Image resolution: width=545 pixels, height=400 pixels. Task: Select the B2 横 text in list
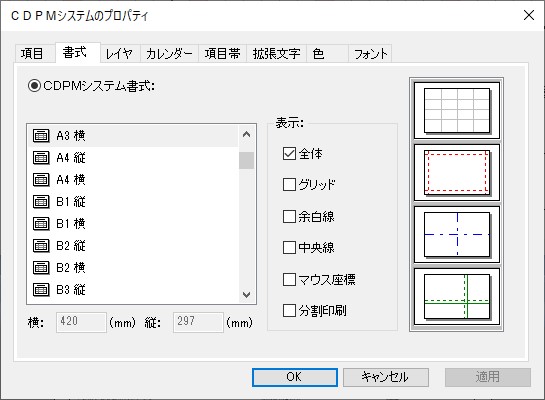click(71, 268)
